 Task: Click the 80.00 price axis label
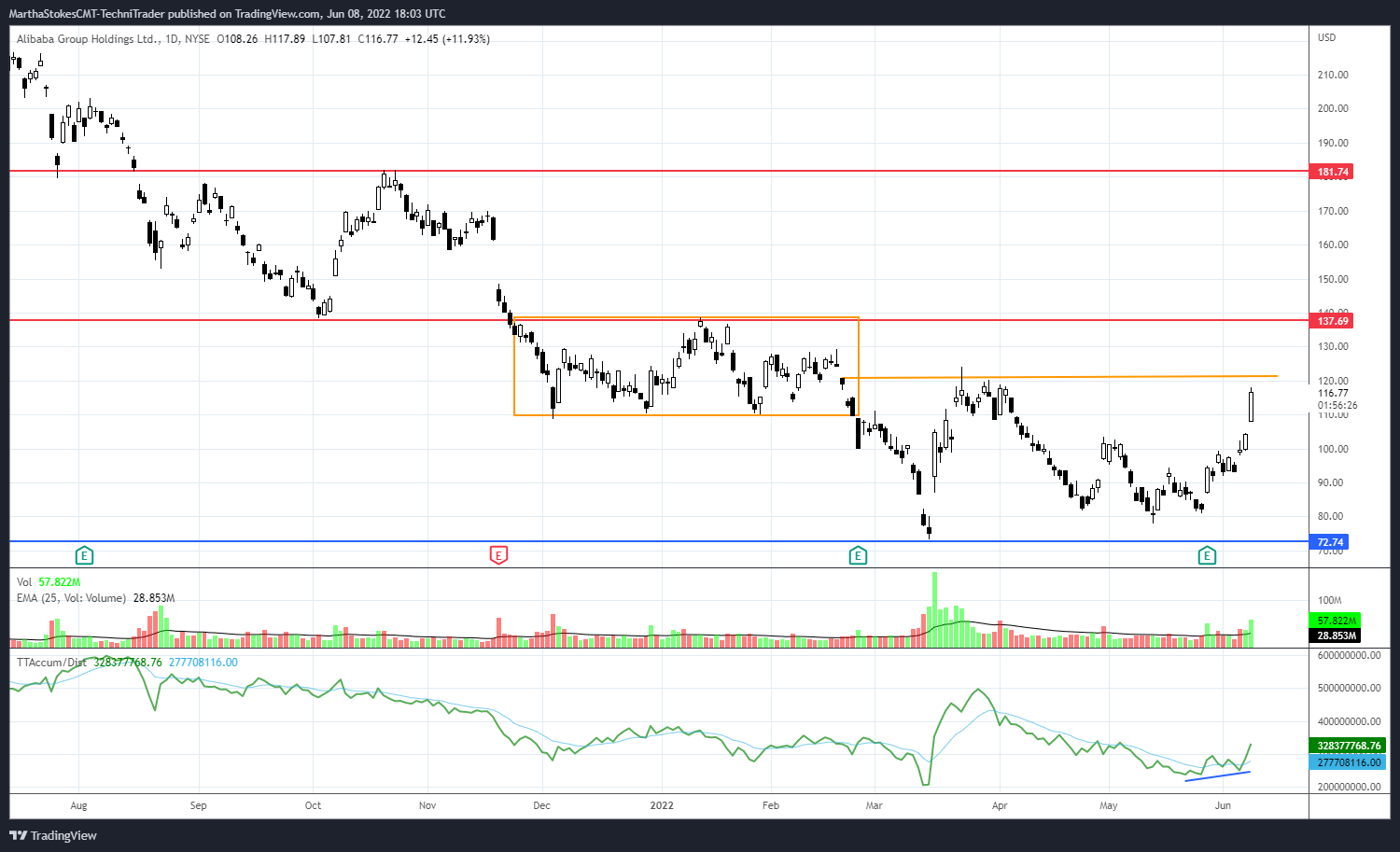click(1330, 516)
